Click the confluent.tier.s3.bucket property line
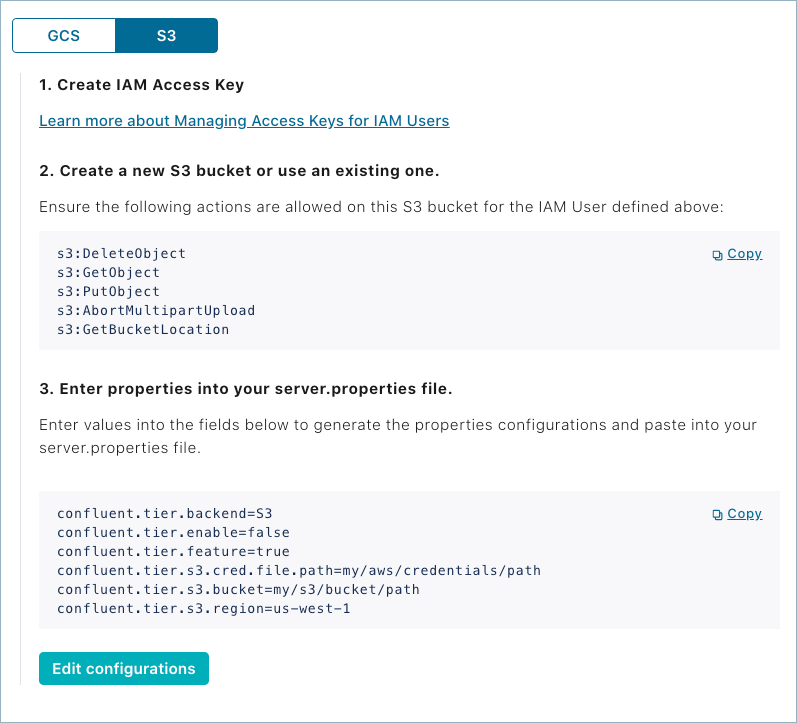The height and width of the screenshot is (723, 797). pyautogui.click(x=238, y=590)
